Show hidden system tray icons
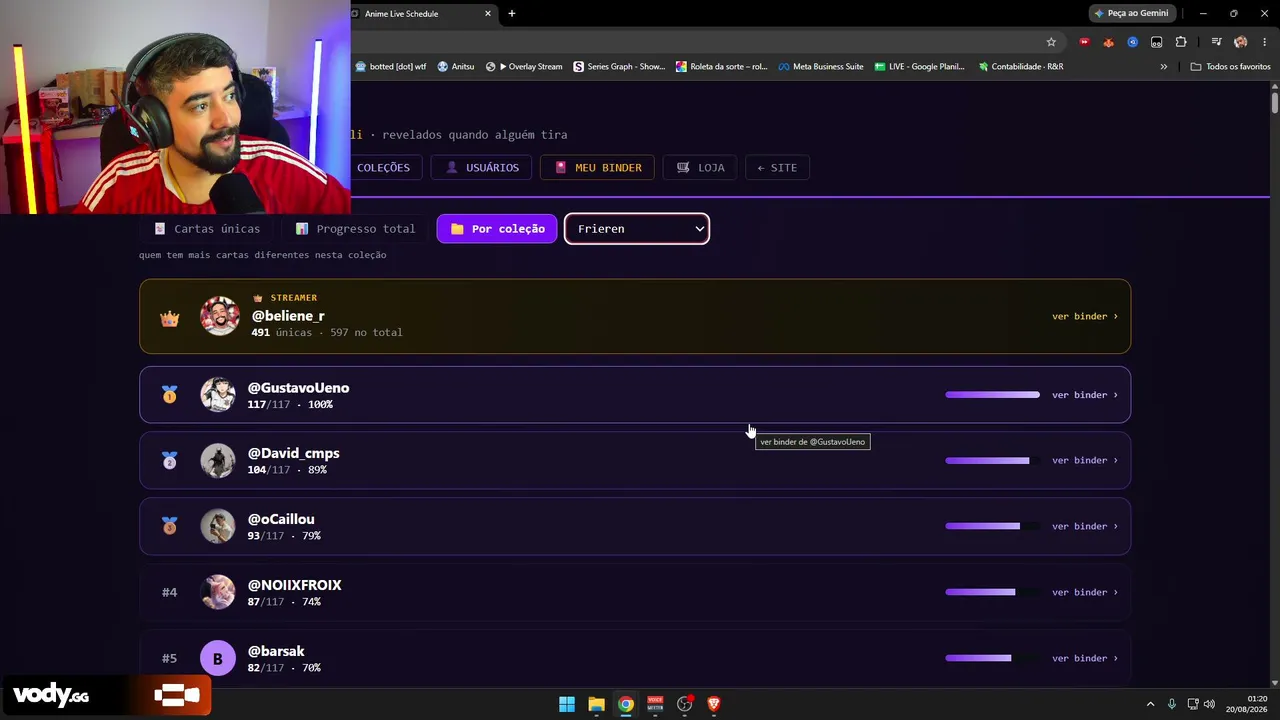This screenshot has height=720, width=1280. click(1150, 704)
